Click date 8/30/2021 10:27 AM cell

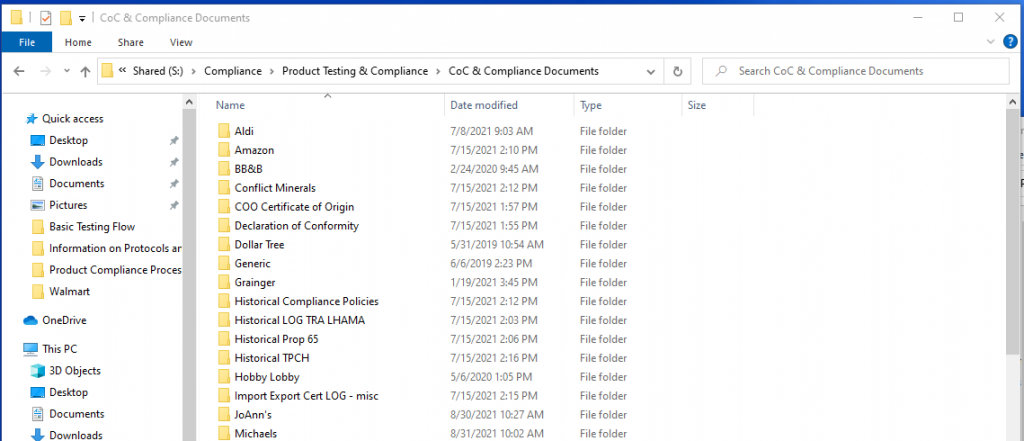coord(497,415)
